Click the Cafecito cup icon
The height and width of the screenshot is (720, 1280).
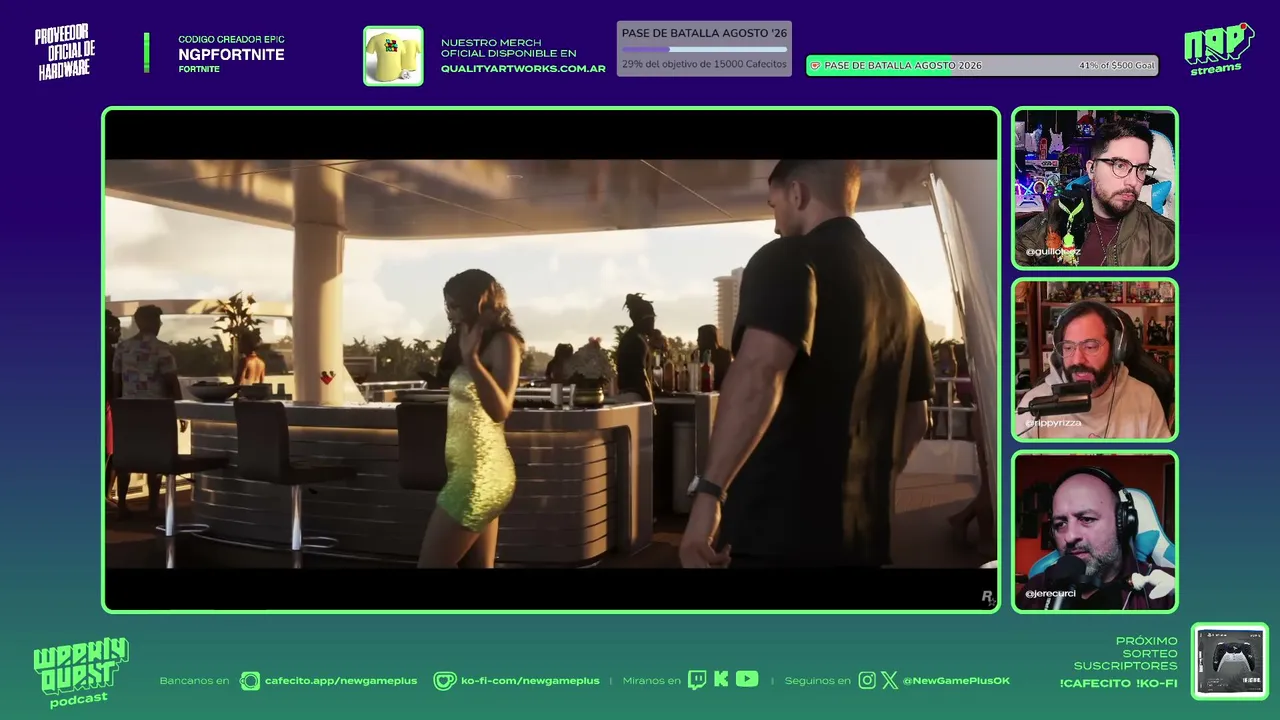(250, 681)
